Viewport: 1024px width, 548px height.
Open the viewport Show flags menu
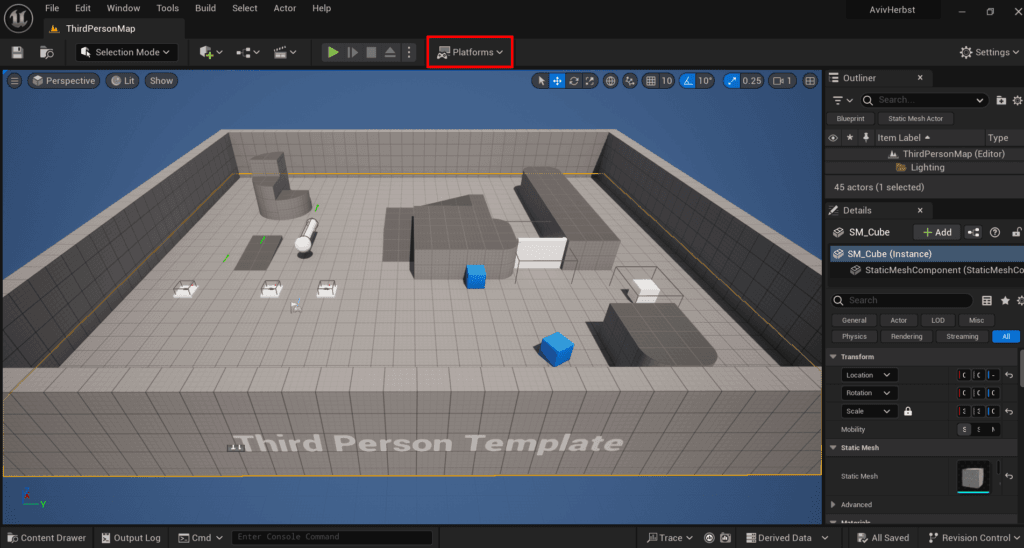click(161, 81)
